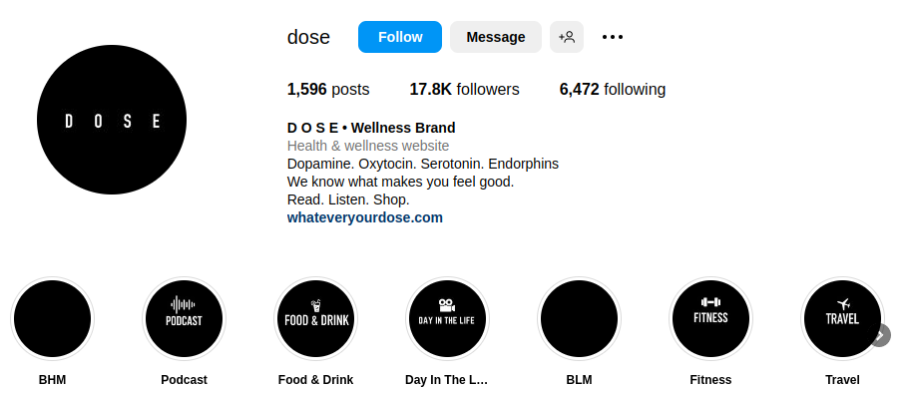901x401 pixels.
Task: Message the dose account
Action: [x=496, y=37]
